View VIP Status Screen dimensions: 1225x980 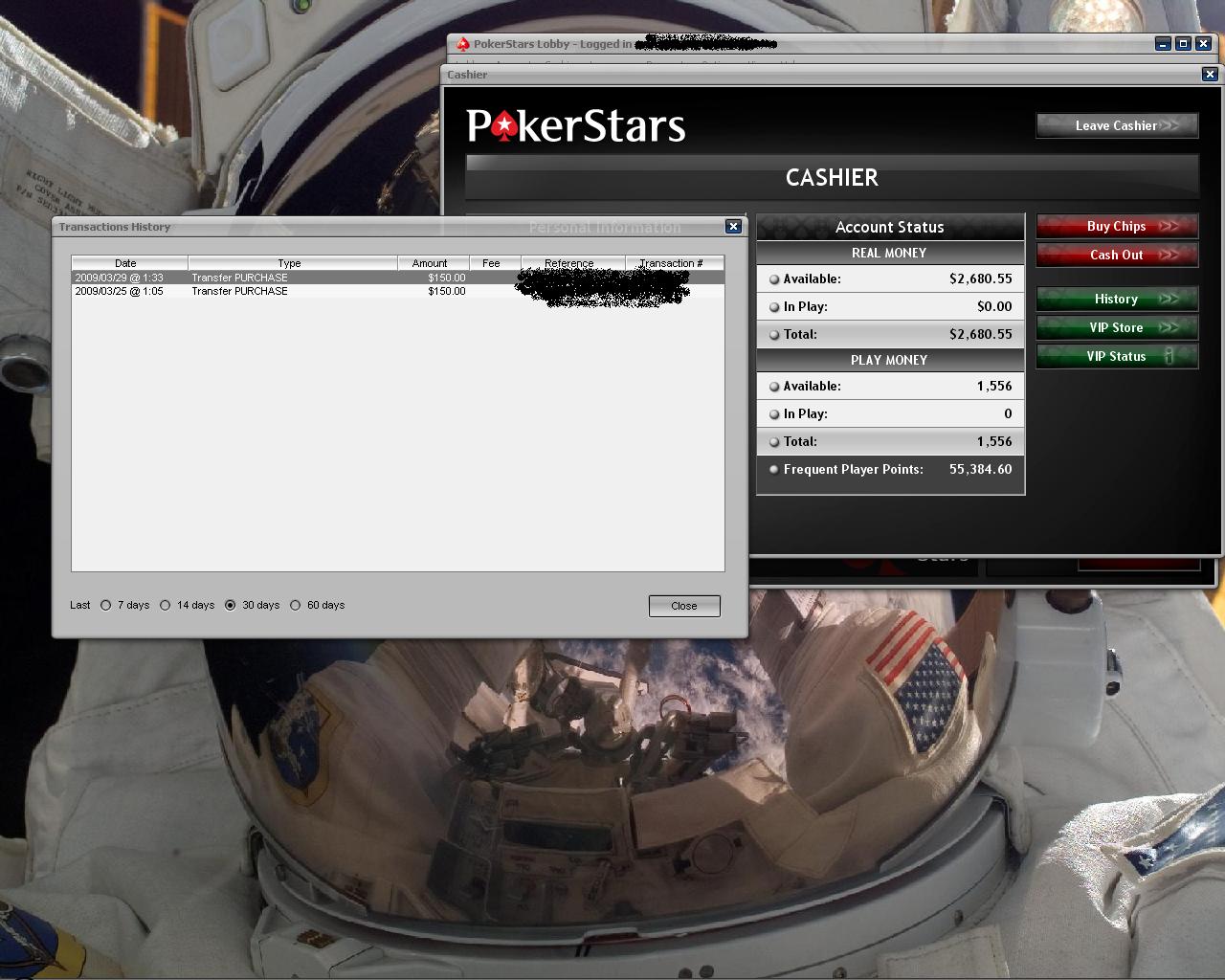tap(1117, 356)
